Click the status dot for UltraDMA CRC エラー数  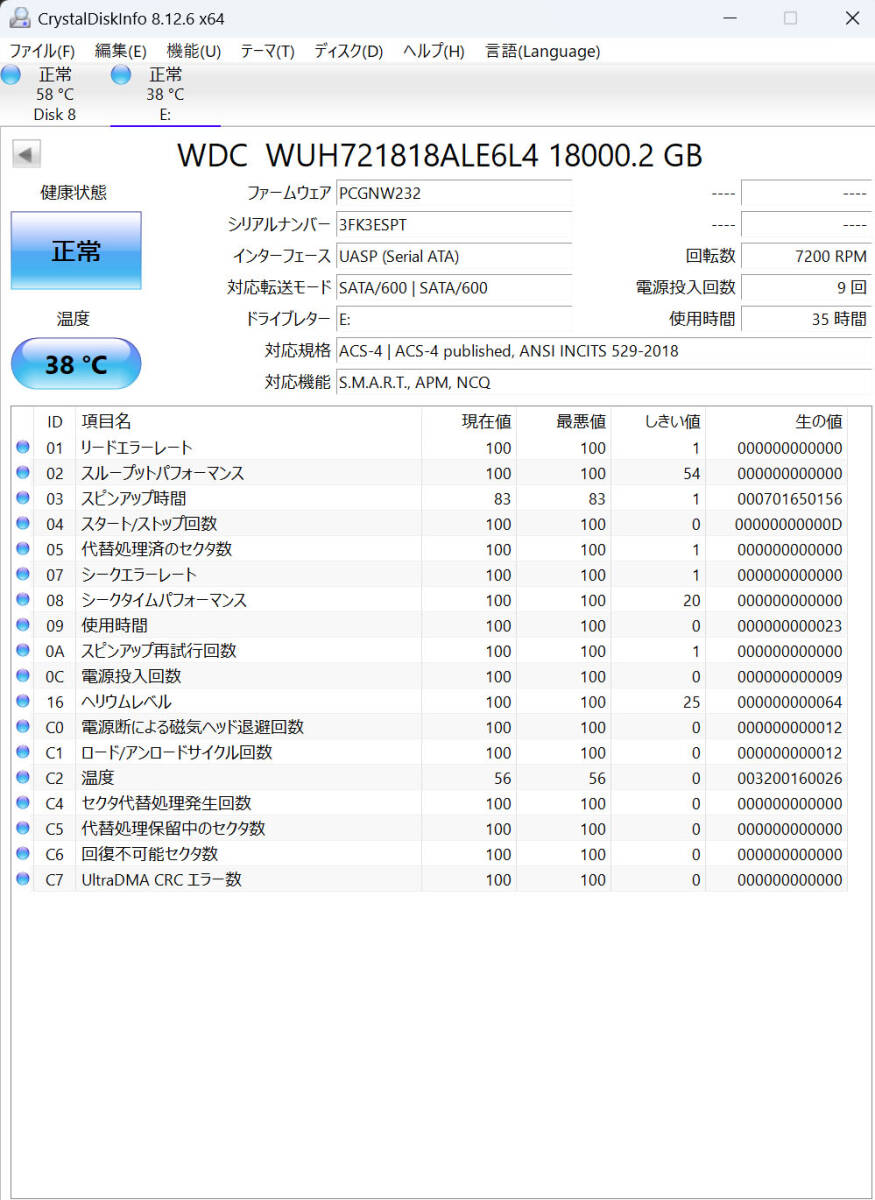click(22, 880)
